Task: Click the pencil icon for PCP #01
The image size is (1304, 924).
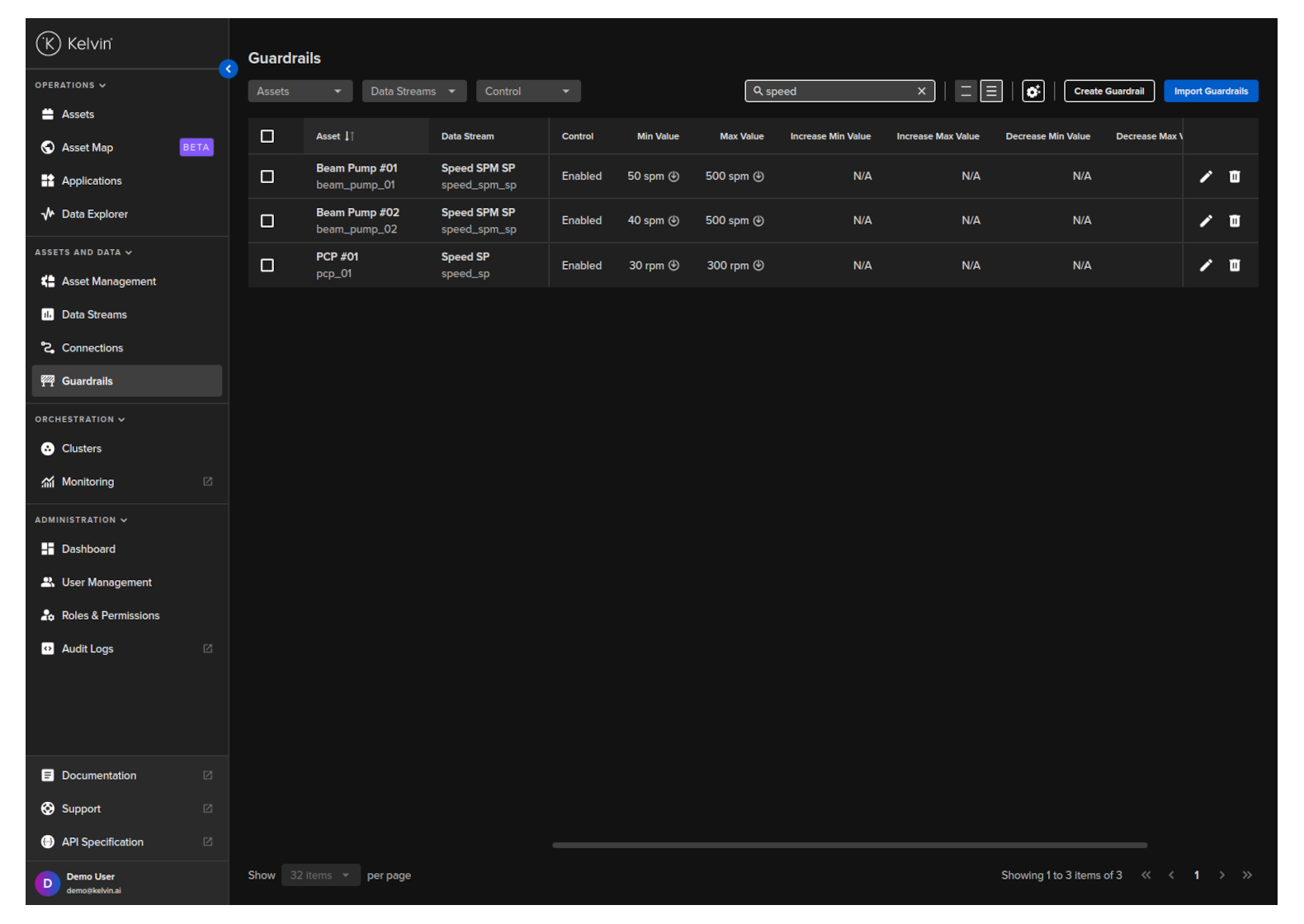Action: [1205, 266]
